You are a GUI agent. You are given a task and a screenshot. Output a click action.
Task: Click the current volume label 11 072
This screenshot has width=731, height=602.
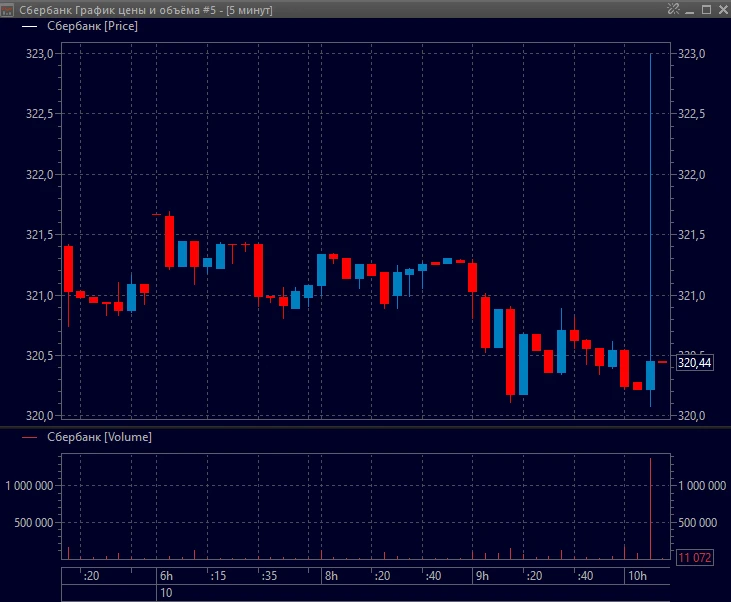point(695,557)
